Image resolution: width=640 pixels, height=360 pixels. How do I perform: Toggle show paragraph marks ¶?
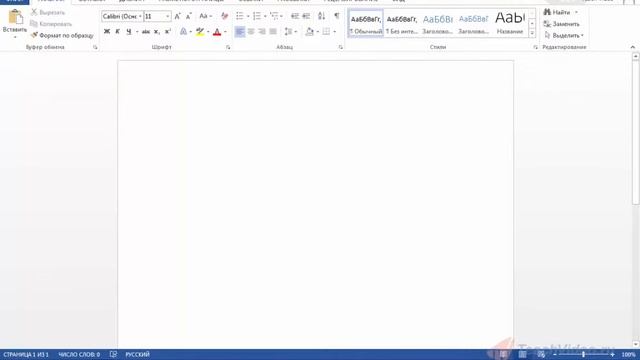[337, 16]
